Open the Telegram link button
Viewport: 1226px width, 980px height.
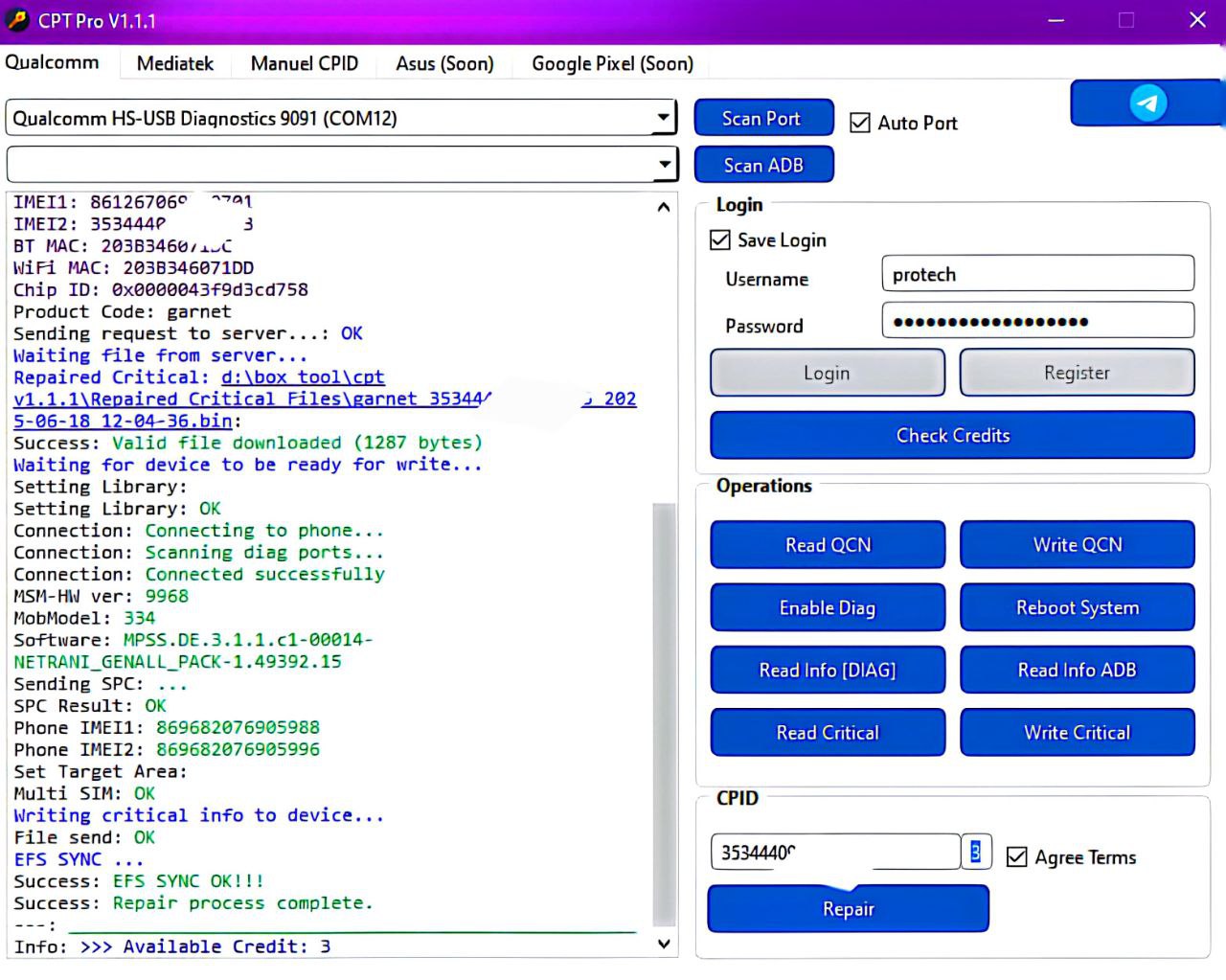point(1147,103)
